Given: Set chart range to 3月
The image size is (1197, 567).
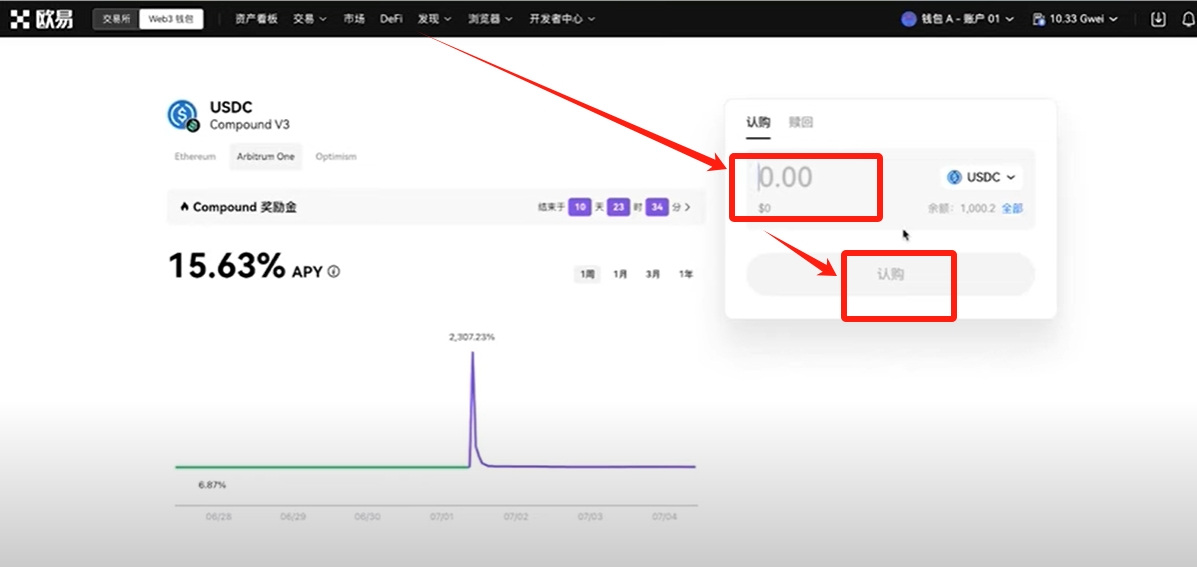Looking at the screenshot, I should pos(653,274).
